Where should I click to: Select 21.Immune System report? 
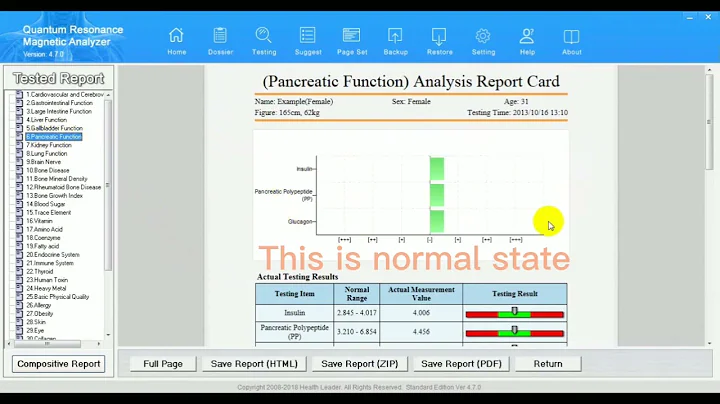coord(50,263)
